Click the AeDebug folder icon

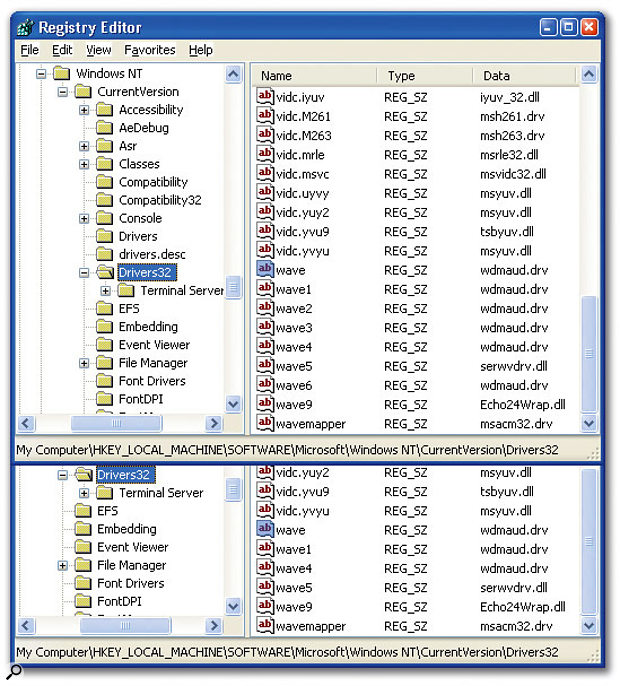coord(105,128)
